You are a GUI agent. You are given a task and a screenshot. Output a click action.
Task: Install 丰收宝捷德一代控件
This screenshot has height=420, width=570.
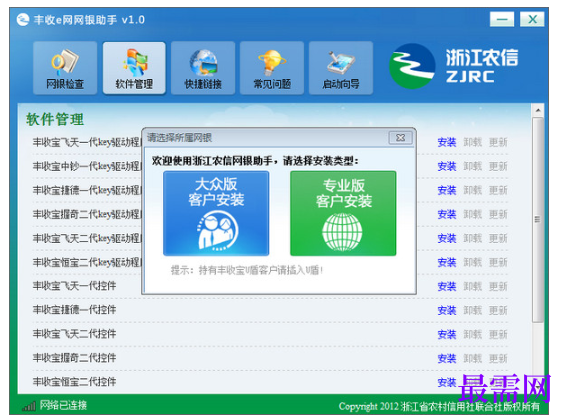tap(447, 310)
